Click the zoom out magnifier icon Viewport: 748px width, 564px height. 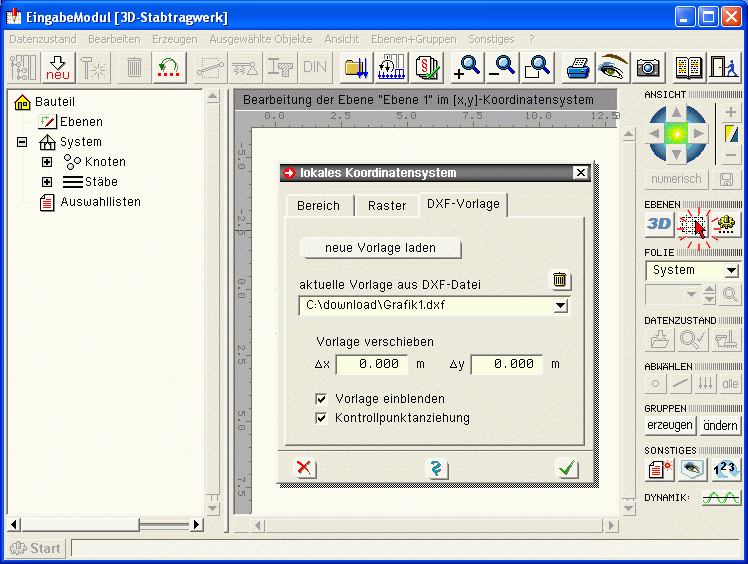[502, 67]
